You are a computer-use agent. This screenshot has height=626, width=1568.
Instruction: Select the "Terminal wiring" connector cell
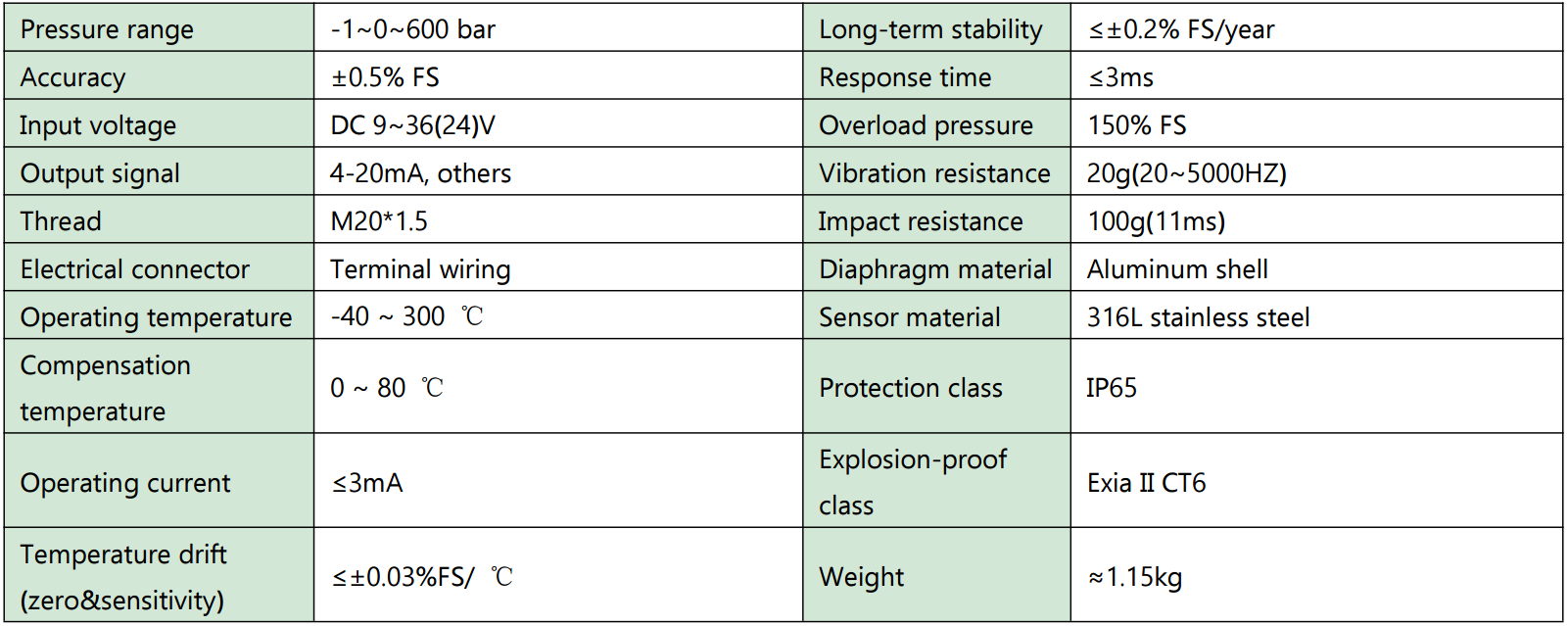tap(420, 269)
